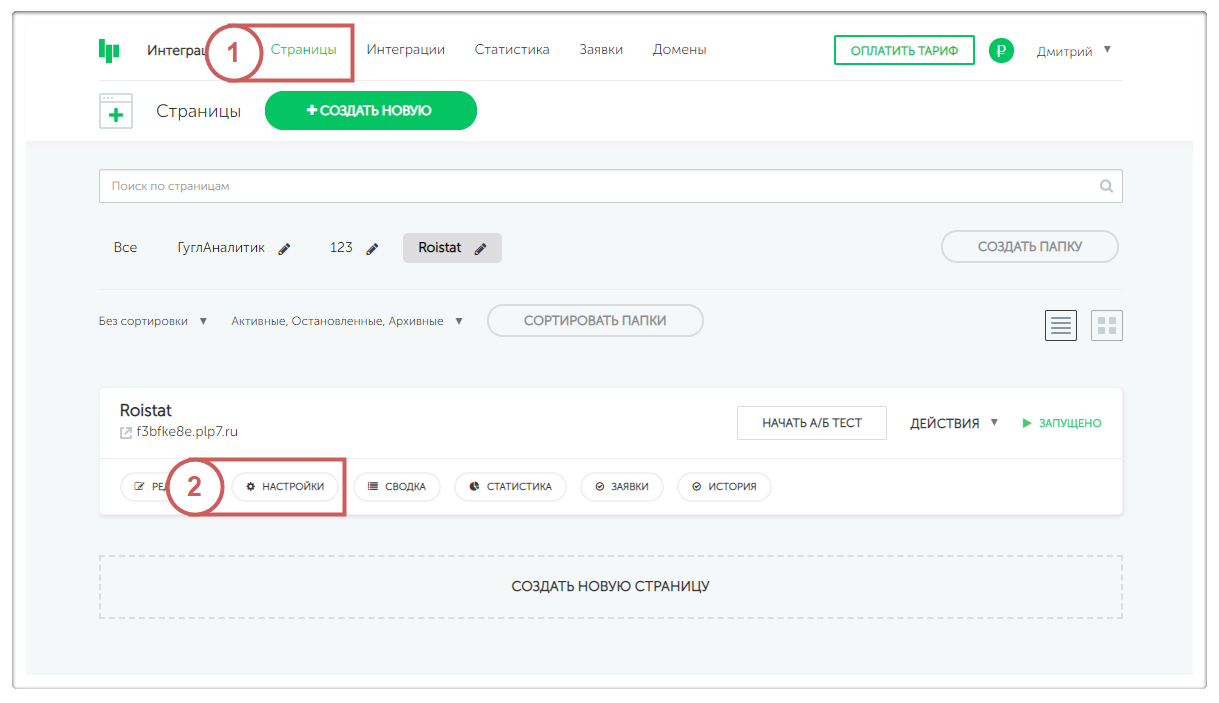Viewport: 1219px width, 703px height.
Task: Switch to grid view layout
Action: [x=1106, y=325]
